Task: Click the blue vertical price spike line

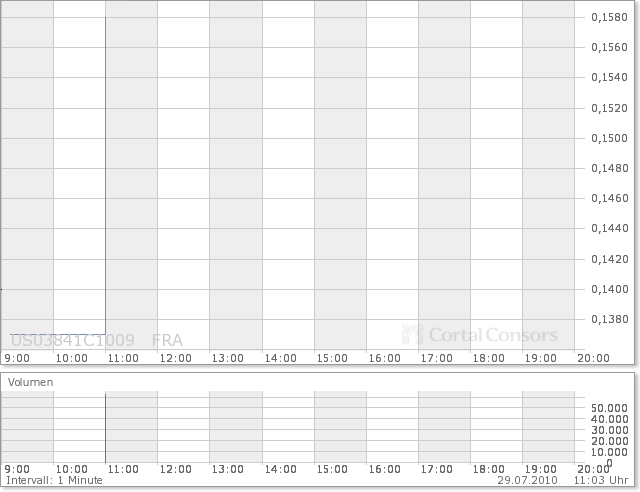Action: coord(105,176)
